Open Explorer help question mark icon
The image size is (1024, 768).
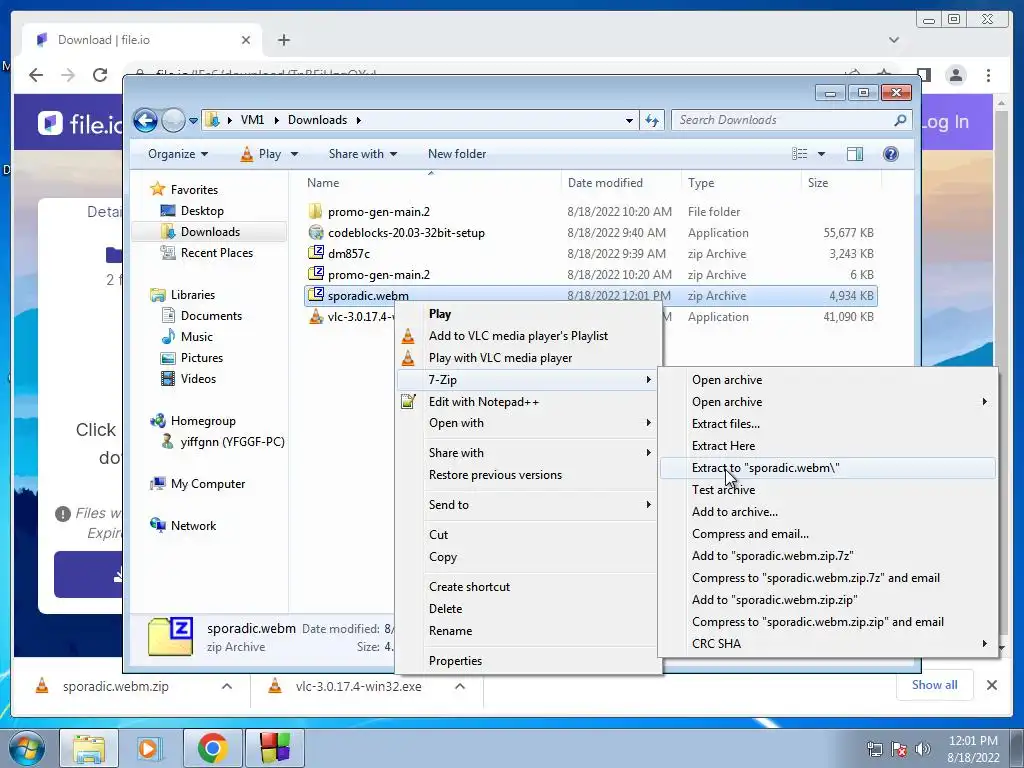[x=890, y=154]
